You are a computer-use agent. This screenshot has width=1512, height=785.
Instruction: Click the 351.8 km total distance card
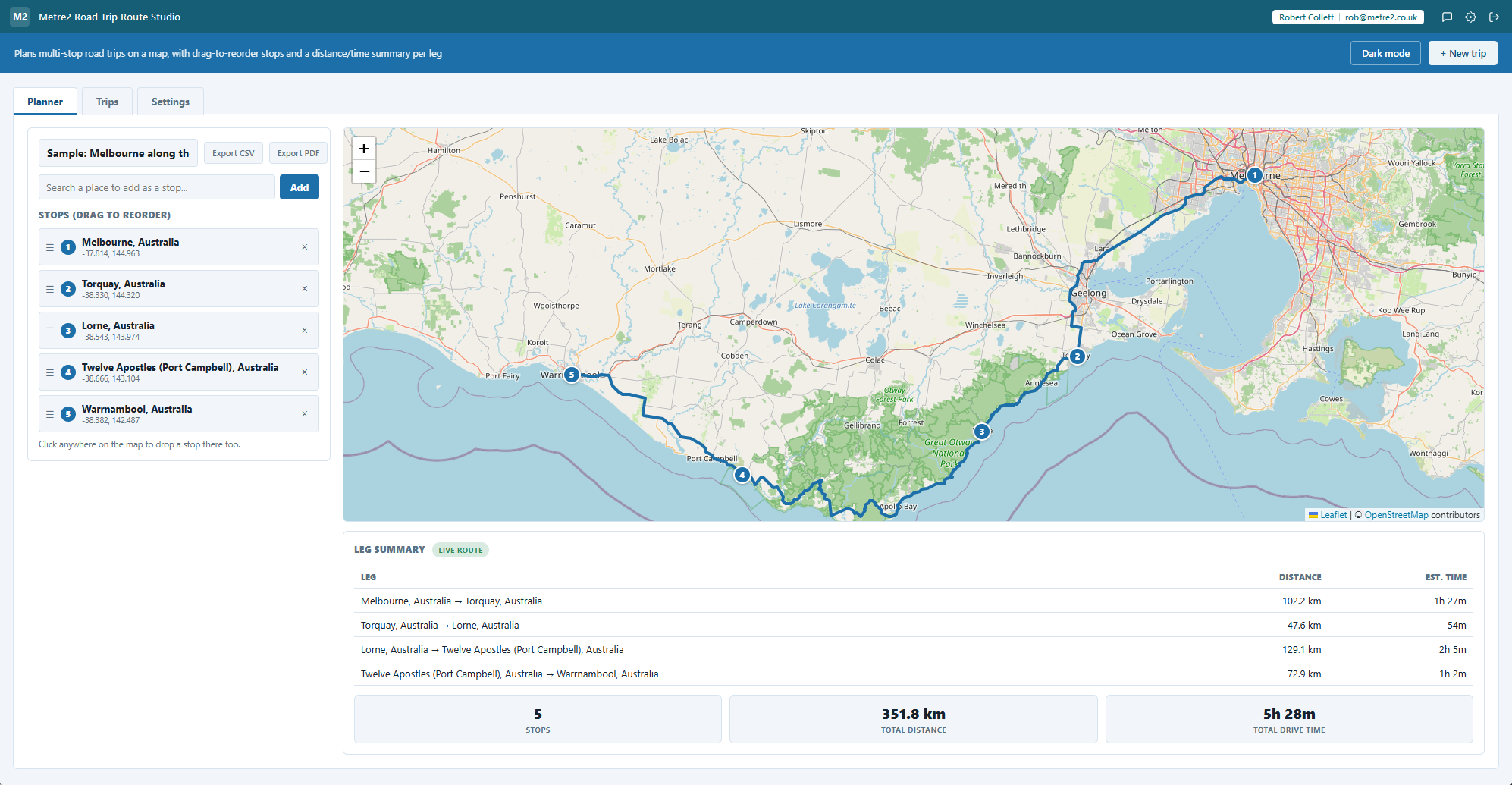pos(914,719)
